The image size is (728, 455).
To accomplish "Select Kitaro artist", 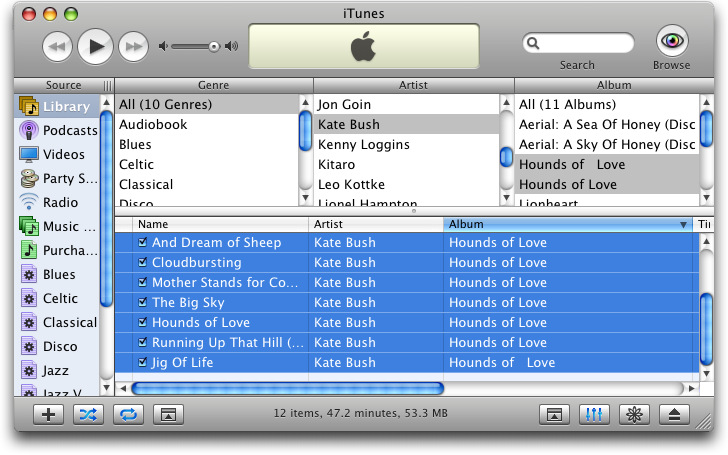I will pos(406,164).
